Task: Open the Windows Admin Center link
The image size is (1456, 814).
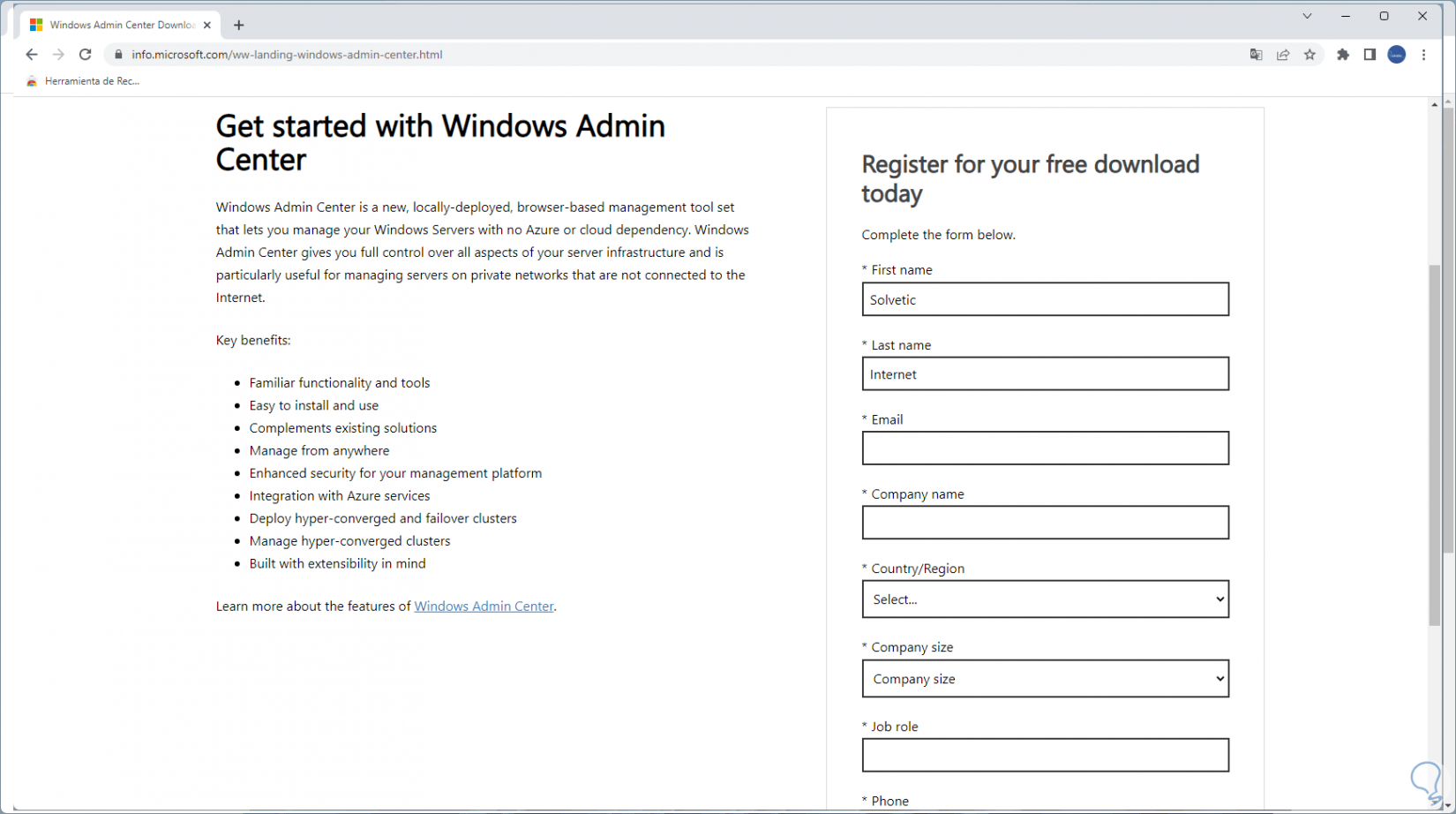Action: coord(484,607)
